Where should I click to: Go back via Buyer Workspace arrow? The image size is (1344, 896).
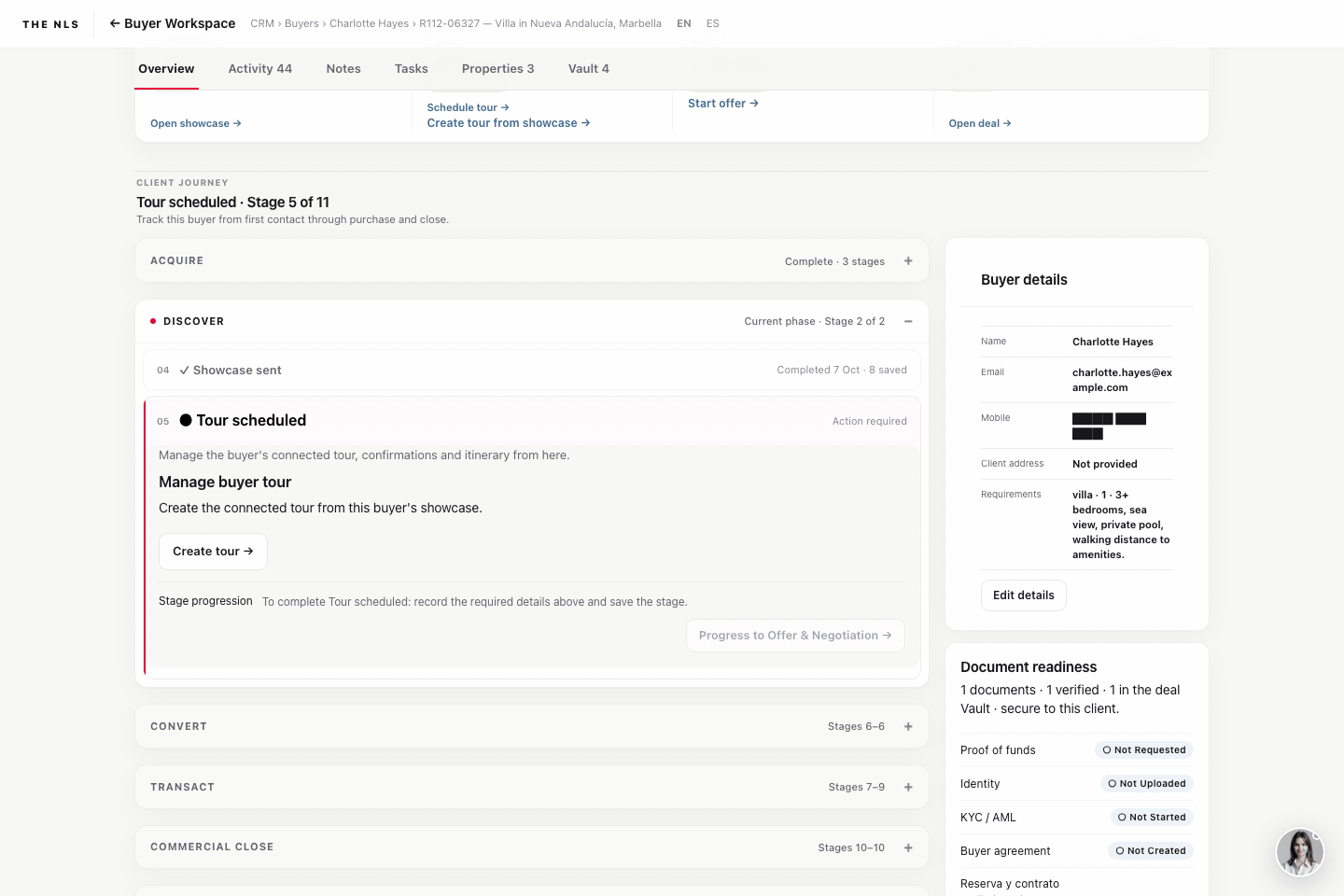coord(172,23)
